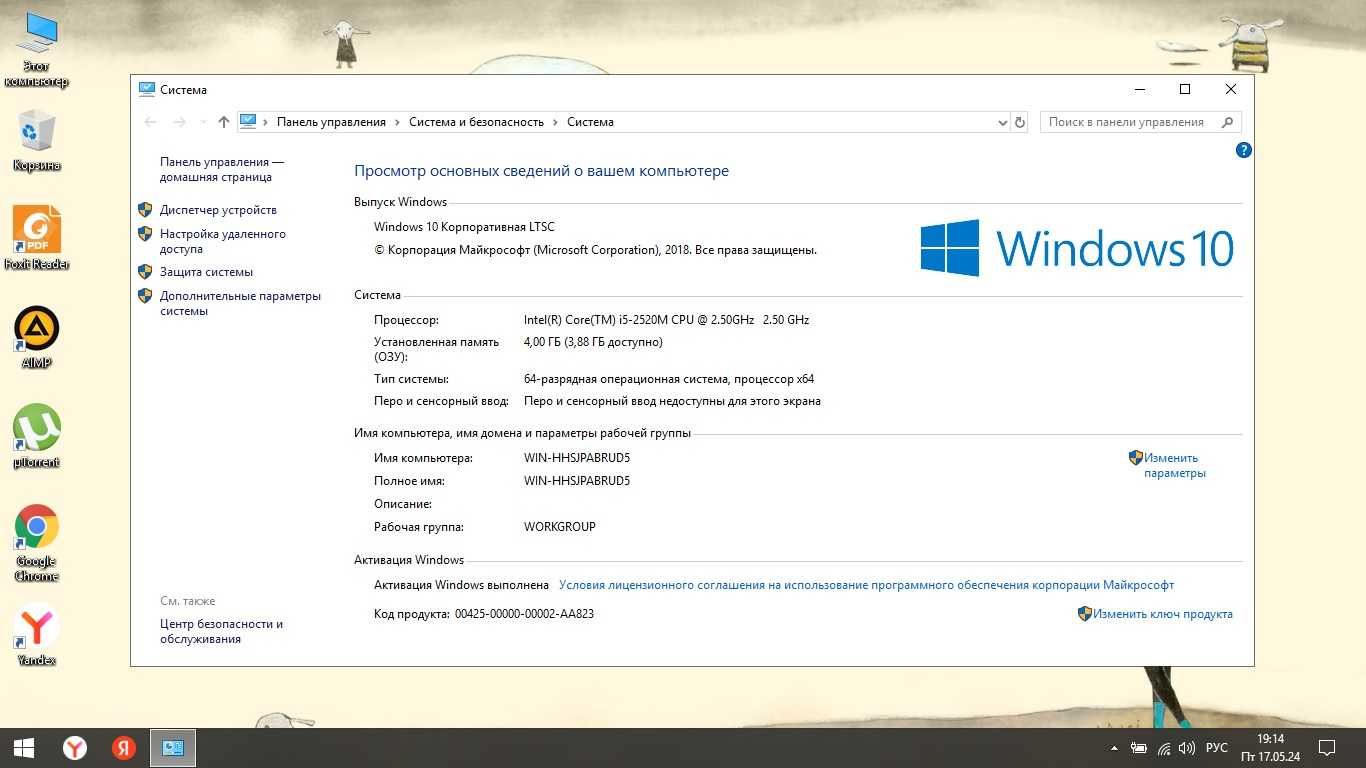Open Yandex Browser from the taskbar
The image size is (1366, 768).
point(75,747)
